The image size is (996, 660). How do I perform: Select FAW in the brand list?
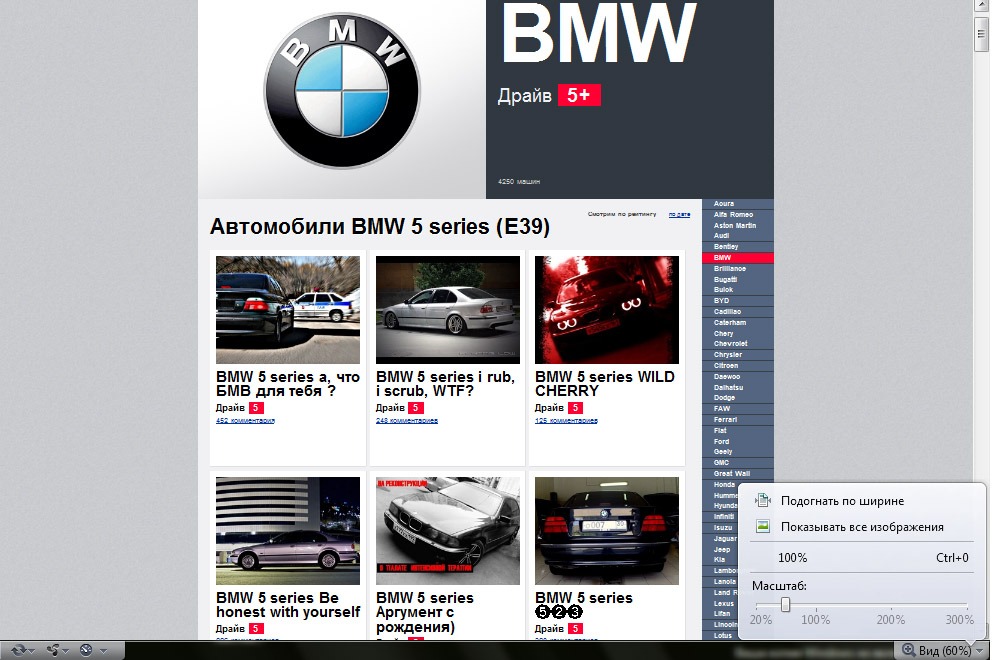pyautogui.click(x=722, y=409)
